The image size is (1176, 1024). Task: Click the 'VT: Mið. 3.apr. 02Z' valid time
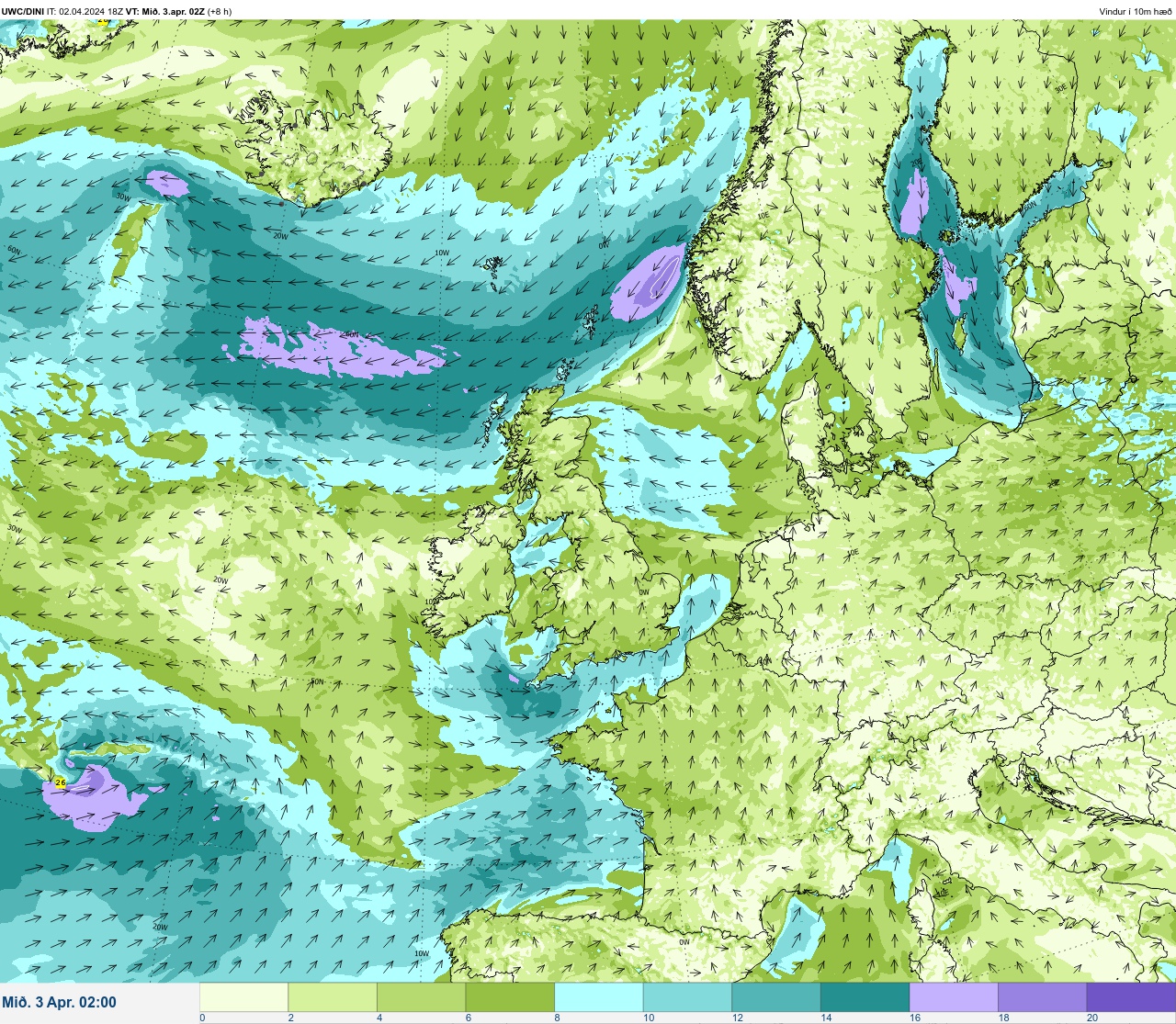[x=164, y=11]
